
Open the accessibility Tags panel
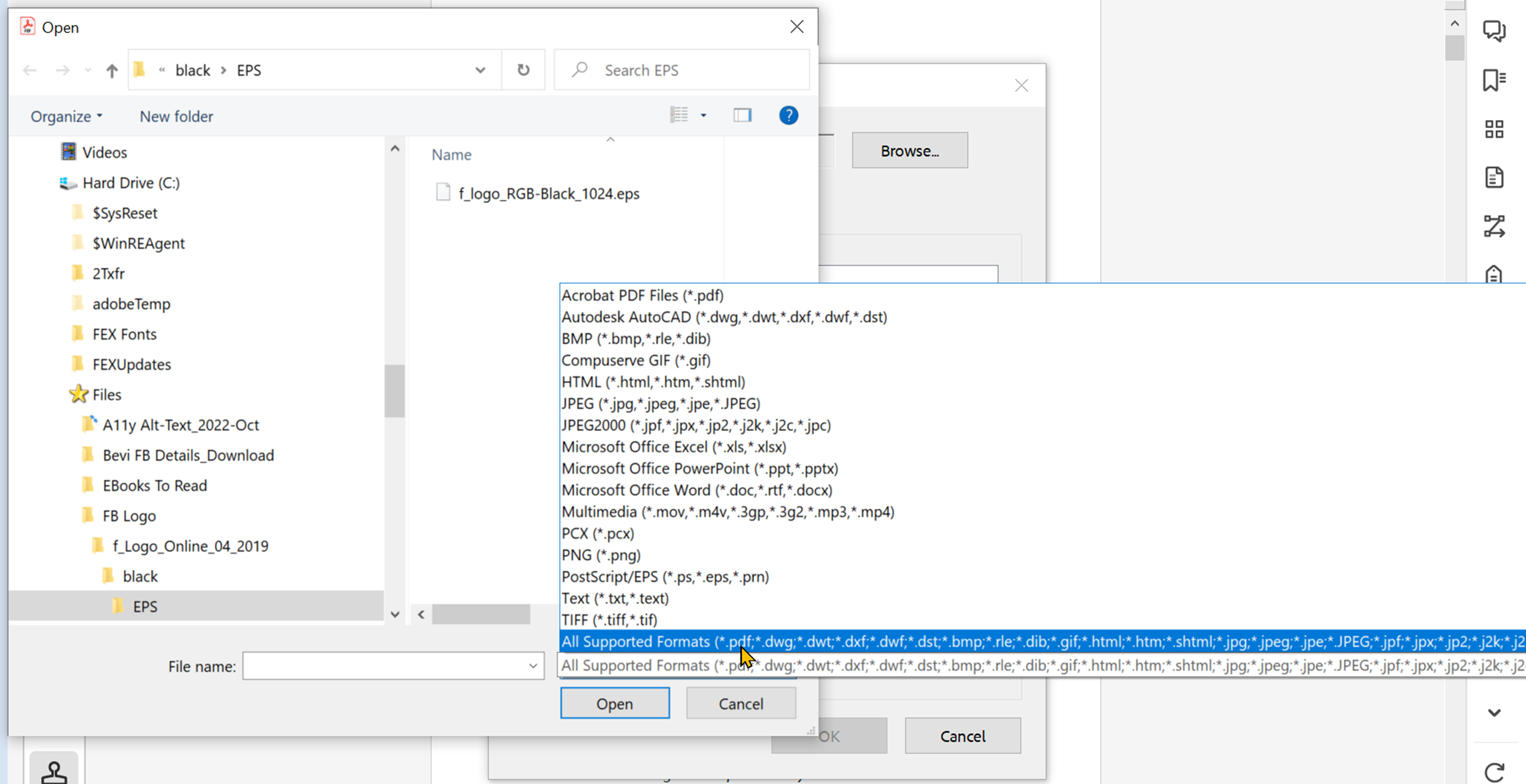pyautogui.click(x=1494, y=274)
